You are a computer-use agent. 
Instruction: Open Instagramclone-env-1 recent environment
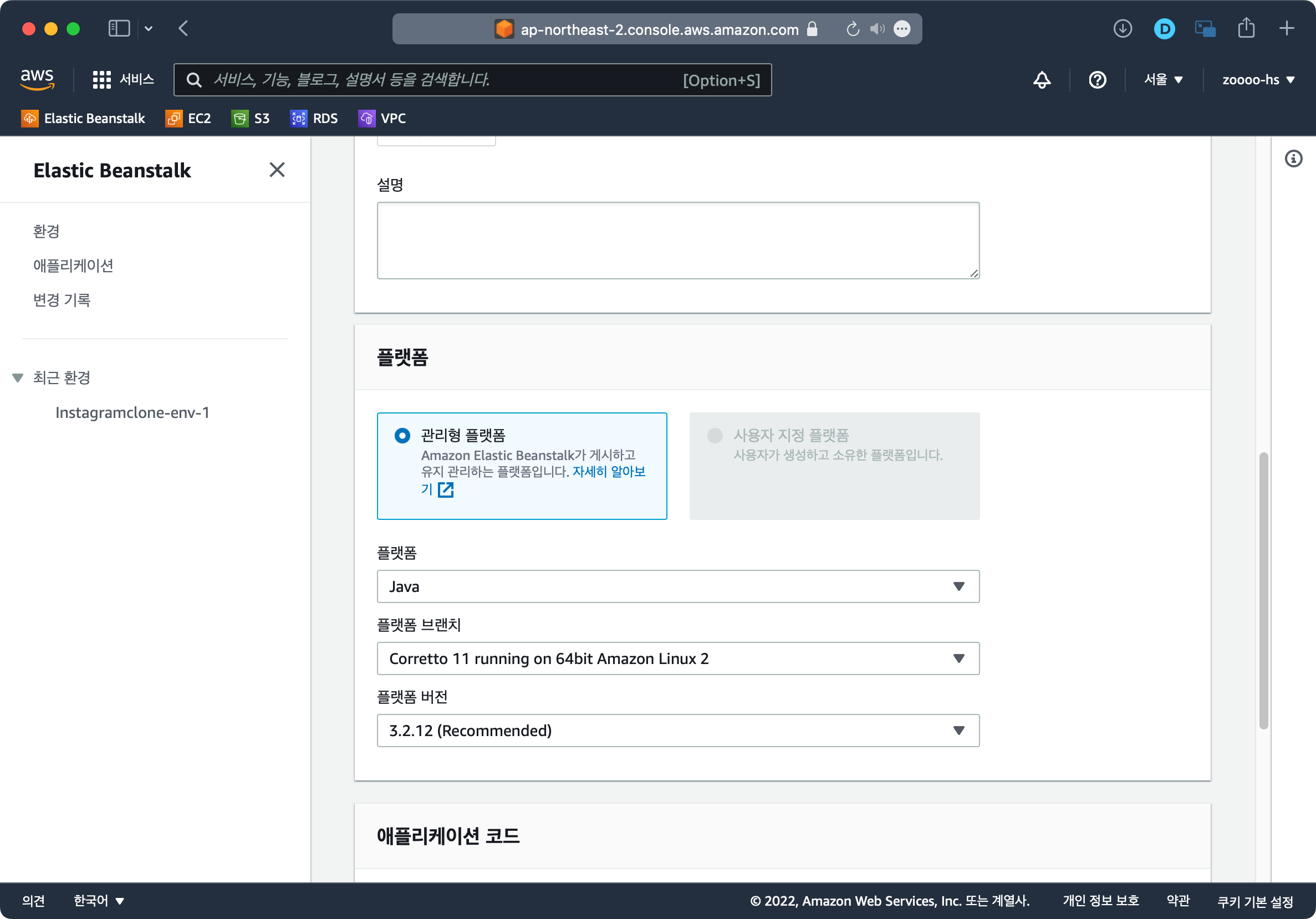click(132, 412)
